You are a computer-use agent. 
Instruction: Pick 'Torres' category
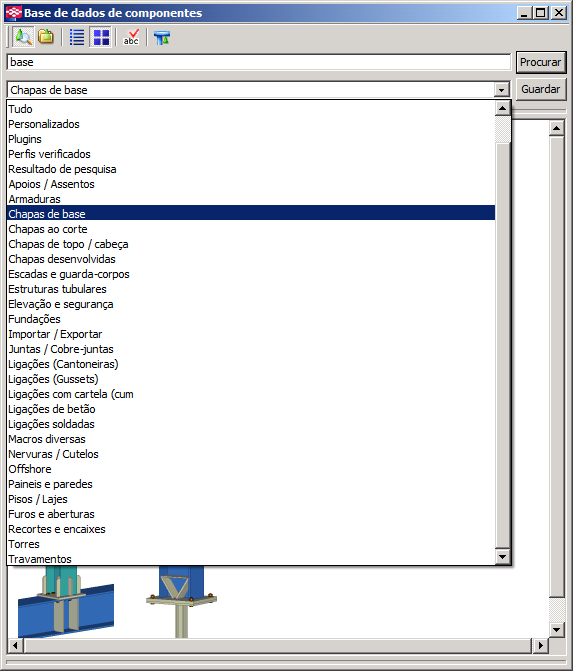(x=251, y=544)
